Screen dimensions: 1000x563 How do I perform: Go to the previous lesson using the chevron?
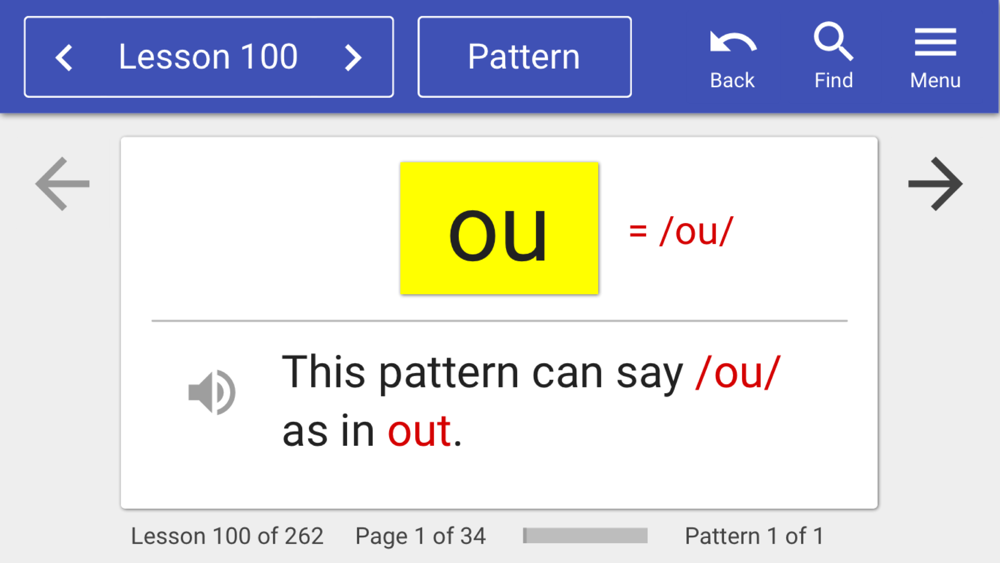pyautogui.click(x=64, y=58)
